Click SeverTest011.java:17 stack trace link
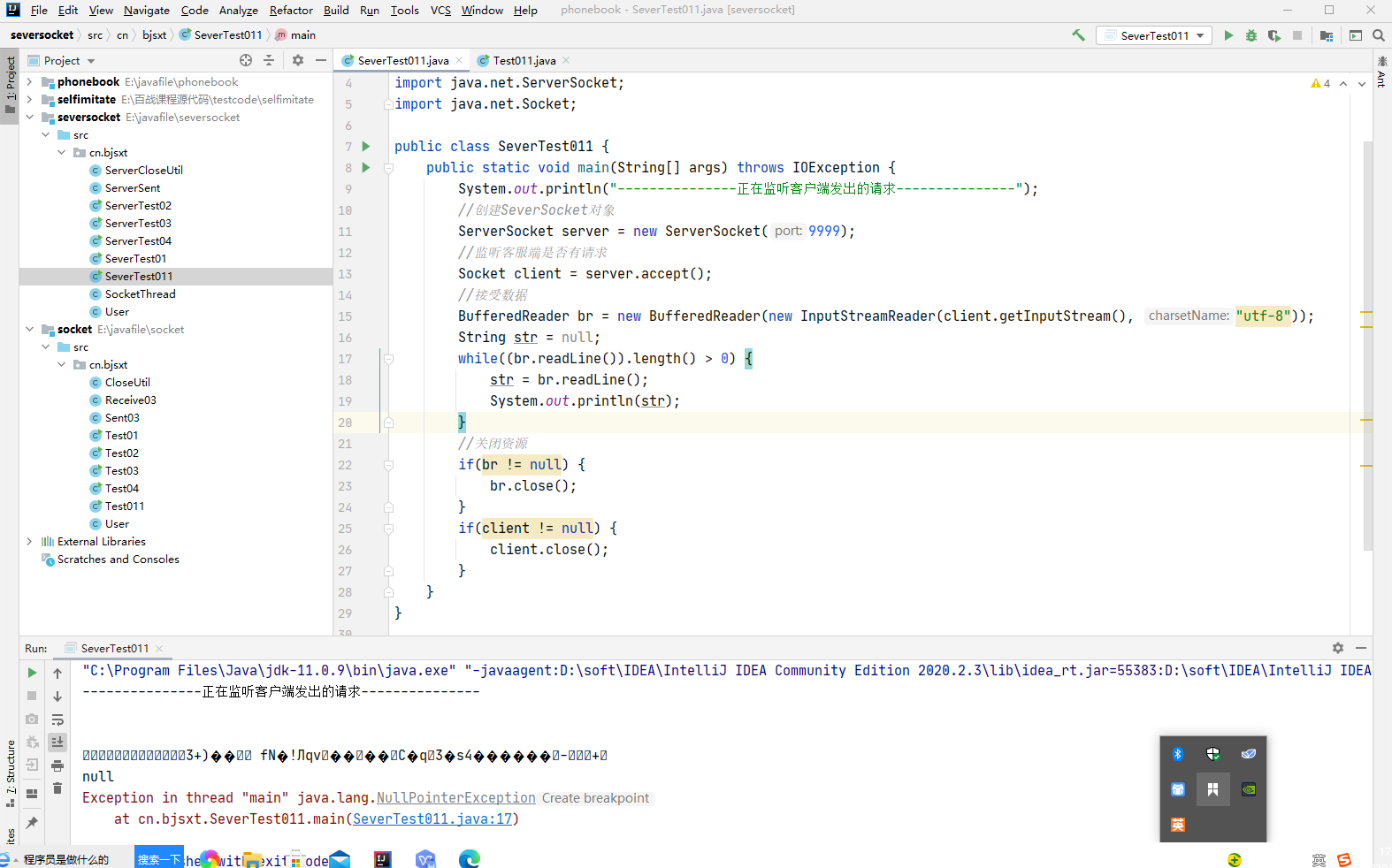The width and height of the screenshot is (1392, 868). (x=432, y=819)
